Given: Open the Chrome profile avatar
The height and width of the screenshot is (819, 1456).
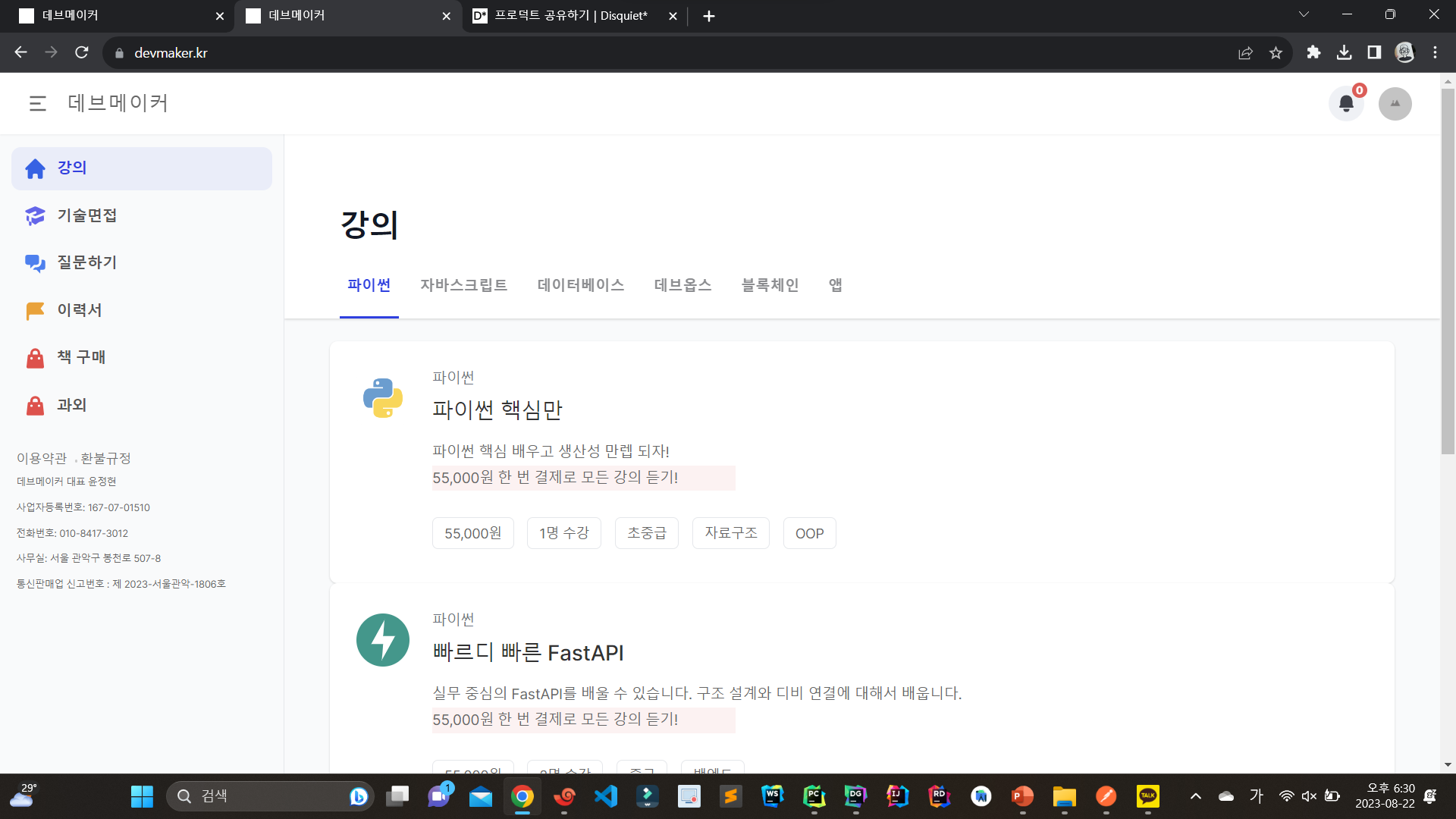Looking at the screenshot, I should 1404,52.
